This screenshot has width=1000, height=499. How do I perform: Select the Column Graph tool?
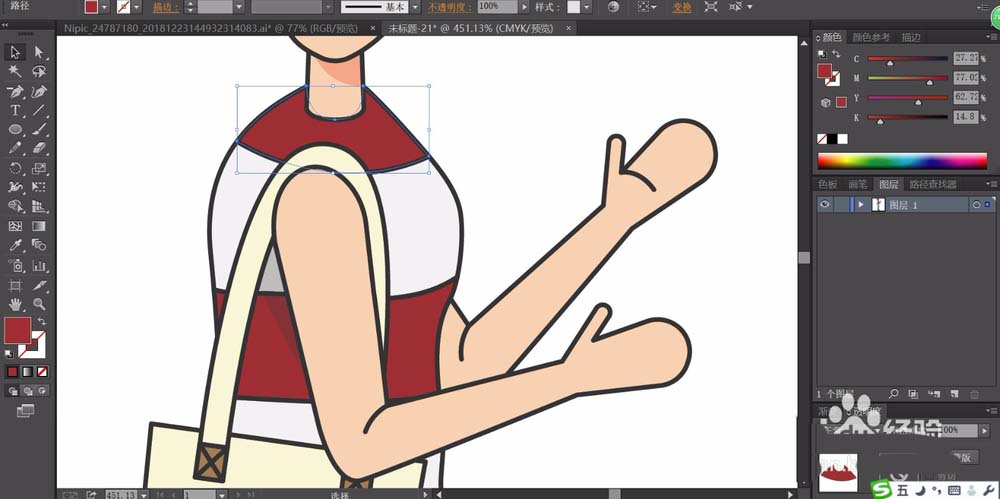[39, 265]
